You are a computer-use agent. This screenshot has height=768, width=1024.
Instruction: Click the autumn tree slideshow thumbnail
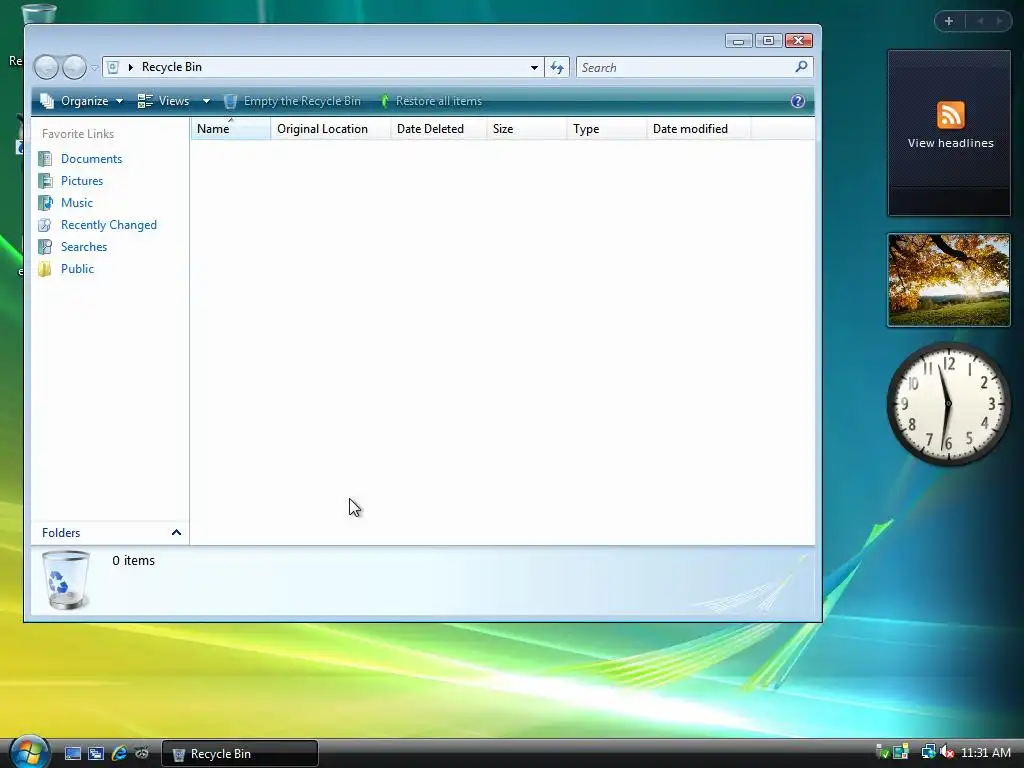949,280
